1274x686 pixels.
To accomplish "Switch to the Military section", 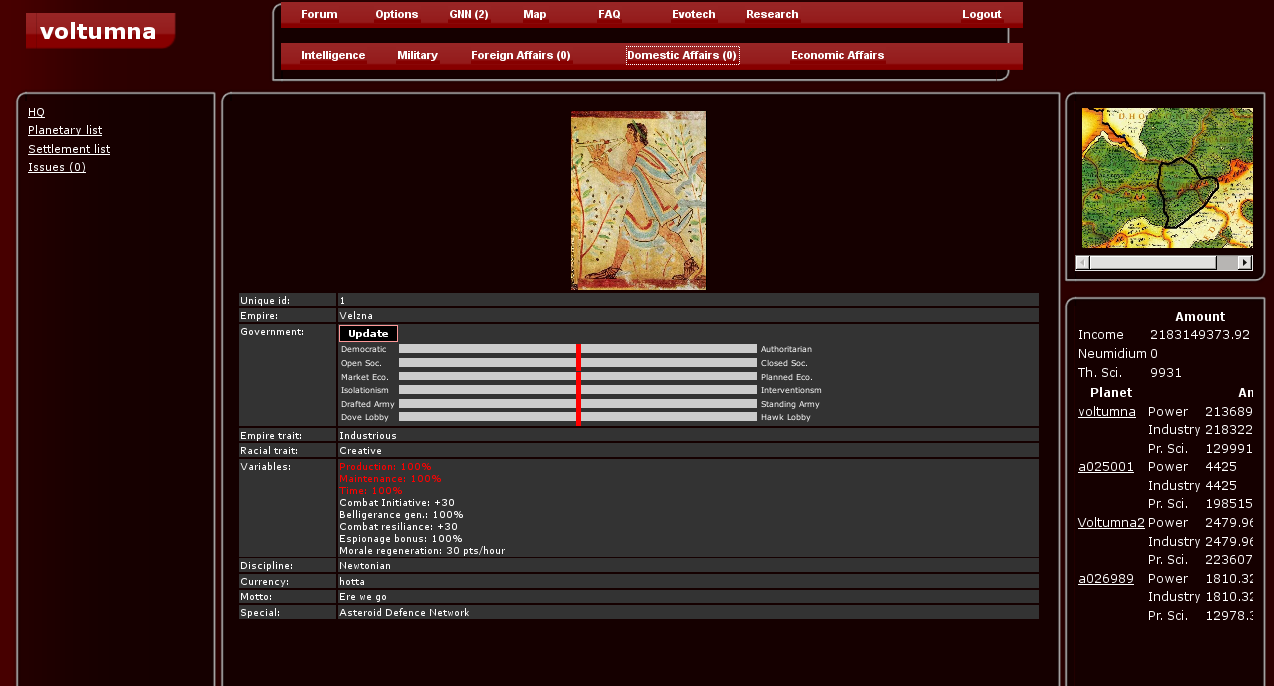I will [417, 55].
